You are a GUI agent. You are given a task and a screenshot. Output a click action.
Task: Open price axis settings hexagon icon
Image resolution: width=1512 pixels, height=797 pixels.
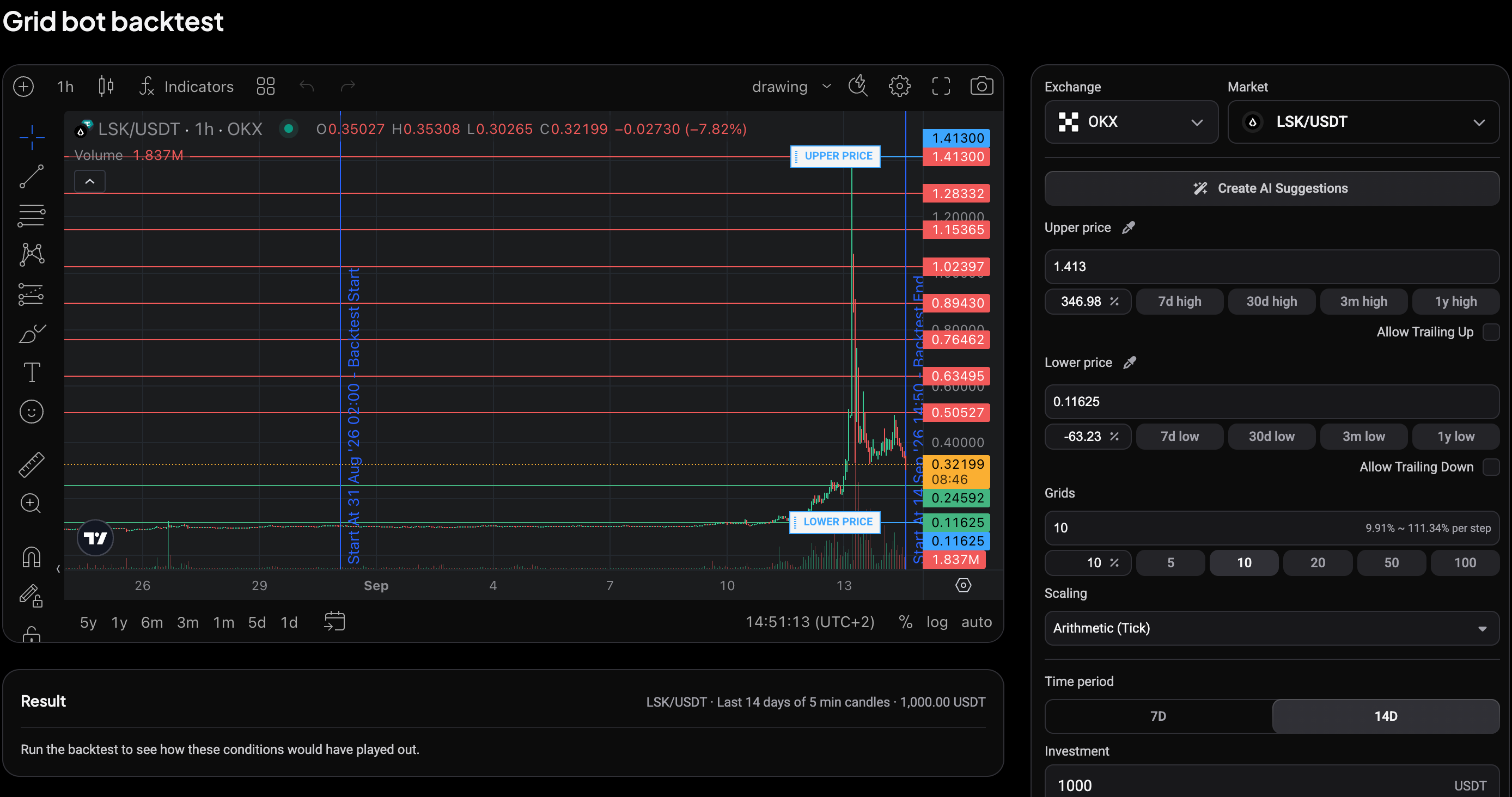(x=963, y=585)
